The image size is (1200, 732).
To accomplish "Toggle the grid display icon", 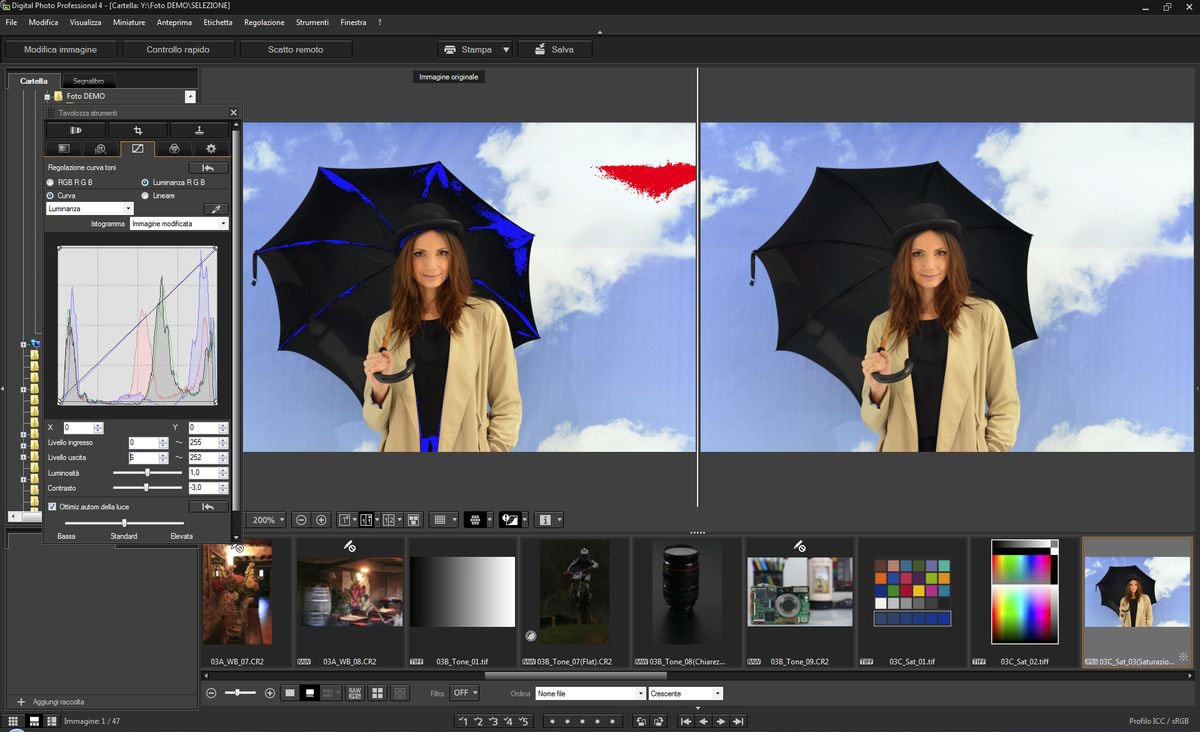I will [438, 520].
